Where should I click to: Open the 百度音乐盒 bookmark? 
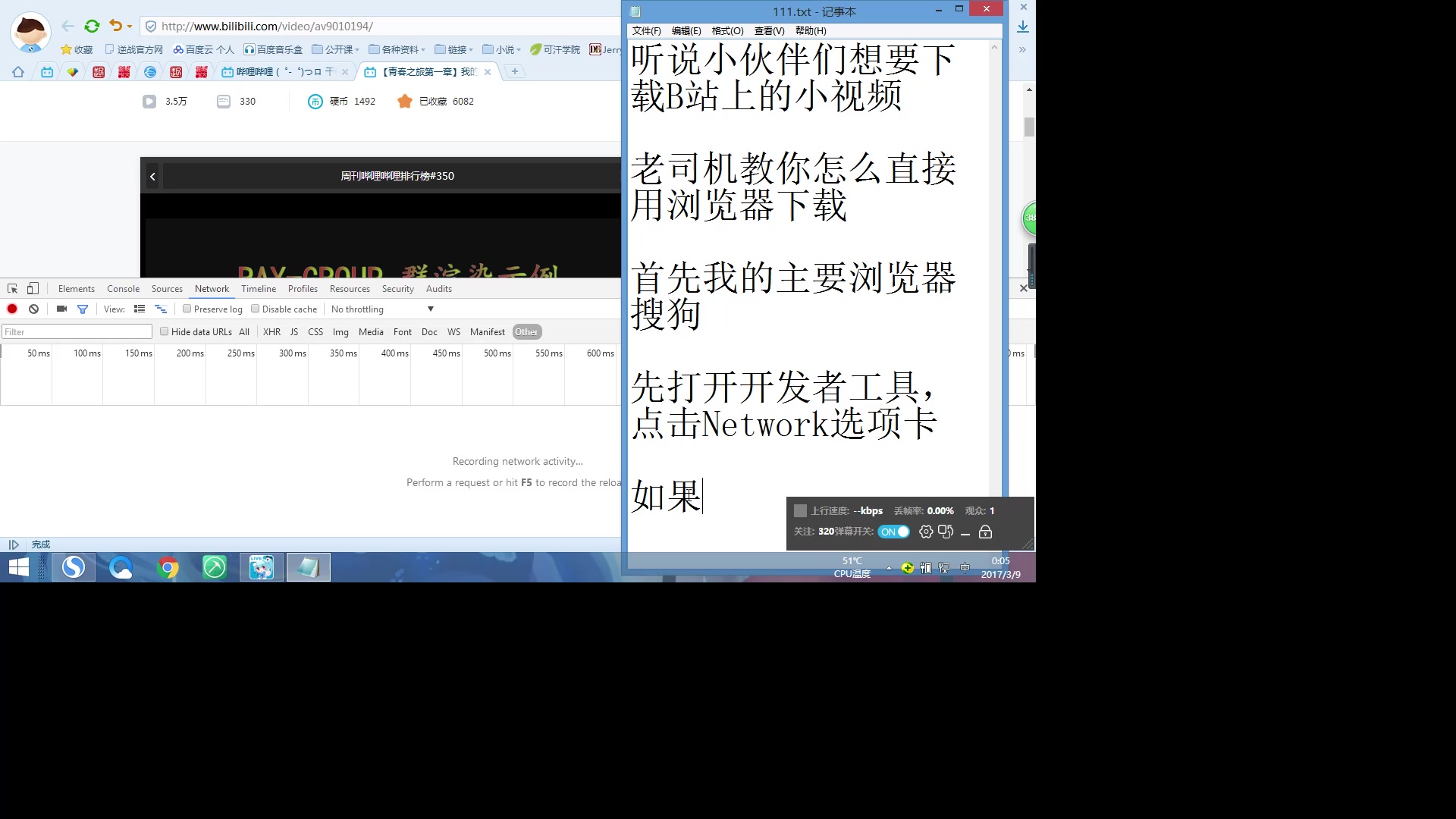[274, 49]
